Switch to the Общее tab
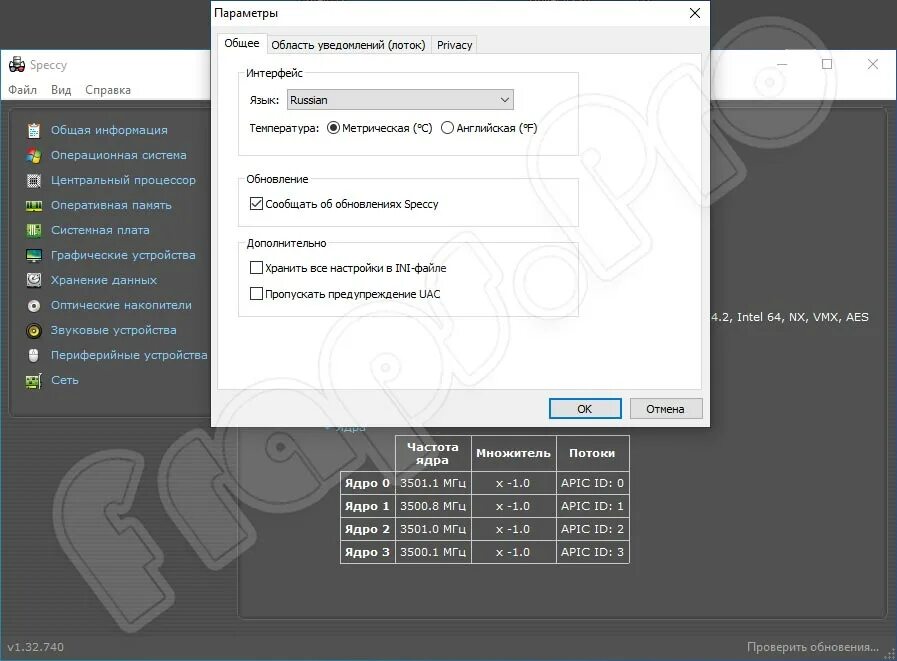Viewport: 897px width, 661px height. pyautogui.click(x=241, y=43)
